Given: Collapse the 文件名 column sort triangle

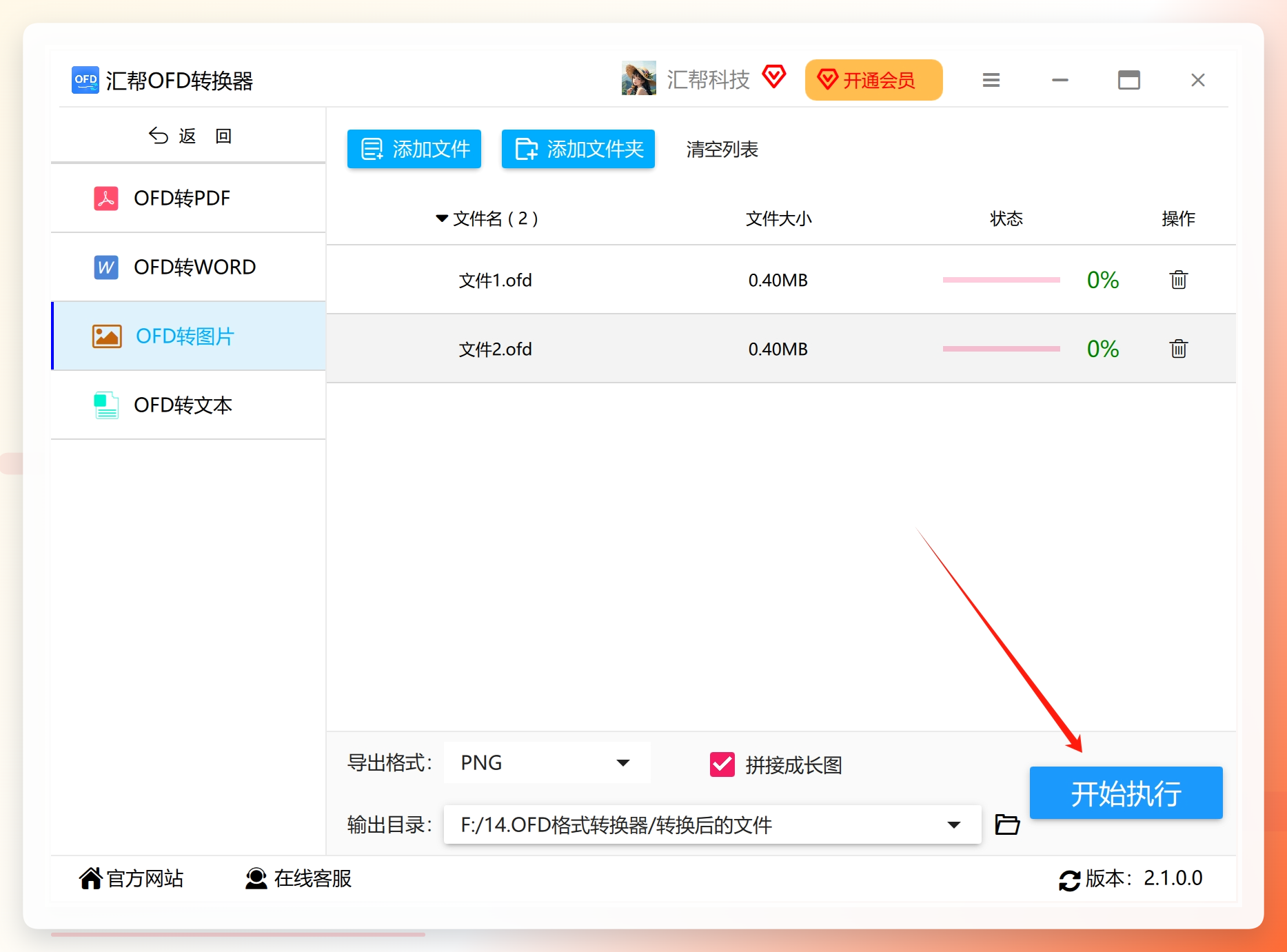Looking at the screenshot, I should tap(442, 219).
